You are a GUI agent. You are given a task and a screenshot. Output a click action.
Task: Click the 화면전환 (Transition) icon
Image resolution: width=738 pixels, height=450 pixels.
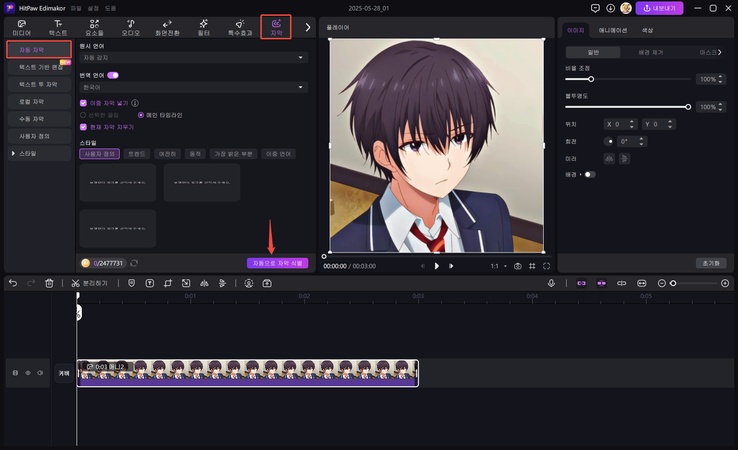click(x=166, y=26)
